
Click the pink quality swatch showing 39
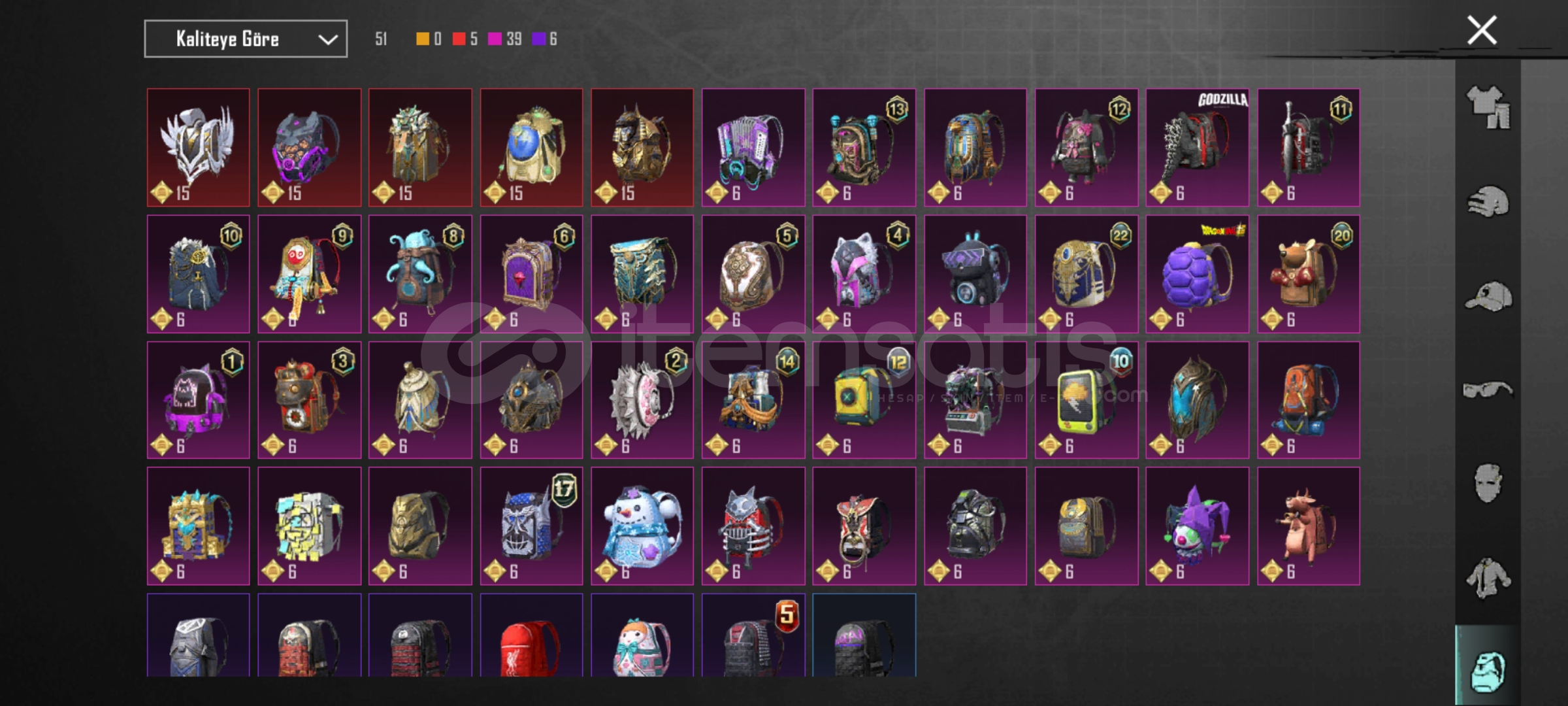point(495,39)
